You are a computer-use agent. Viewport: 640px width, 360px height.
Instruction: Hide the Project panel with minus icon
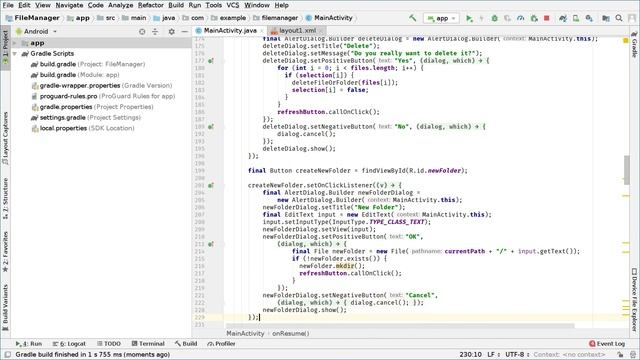point(184,31)
